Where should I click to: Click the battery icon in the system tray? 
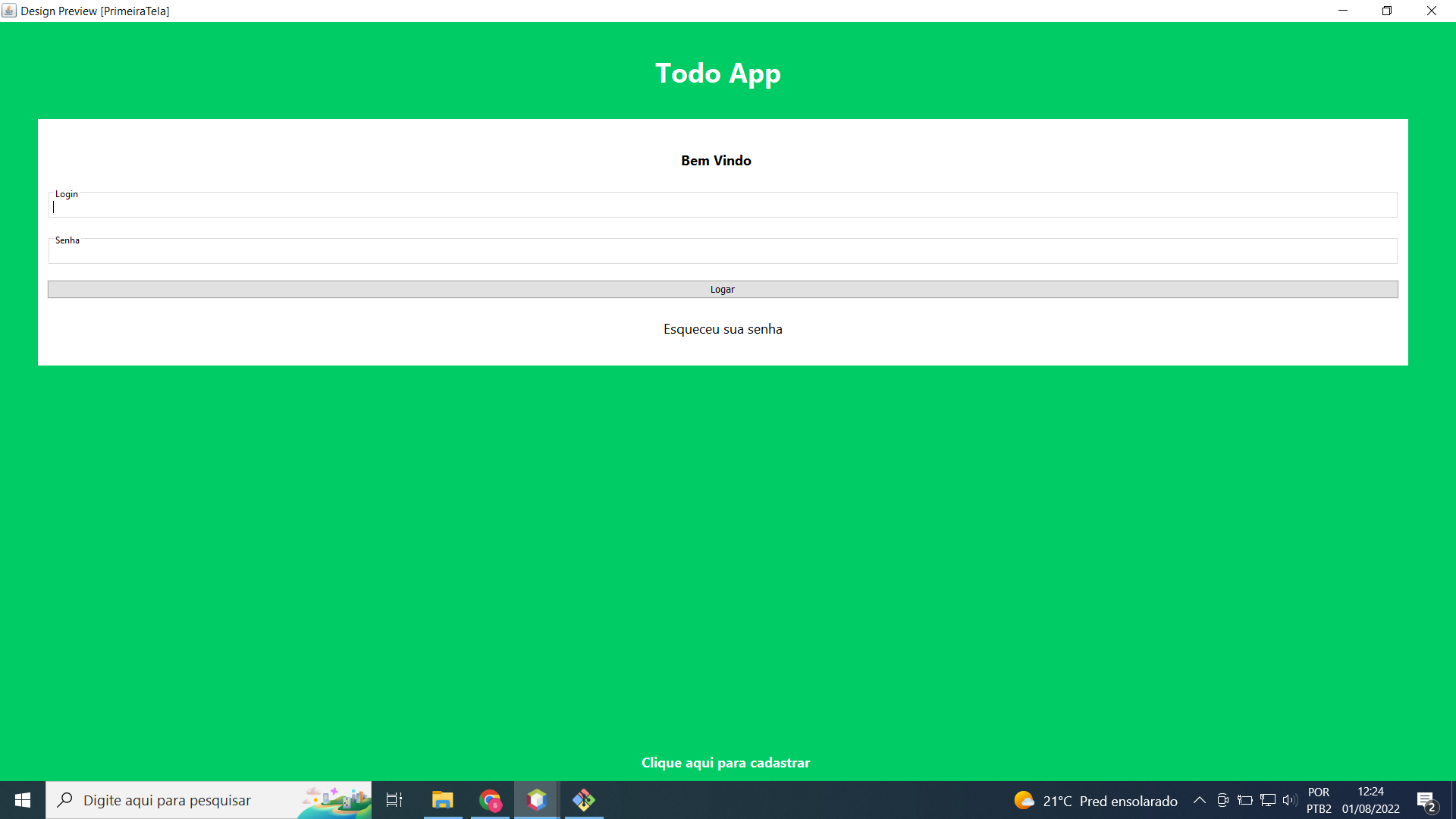(x=1246, y=800)
